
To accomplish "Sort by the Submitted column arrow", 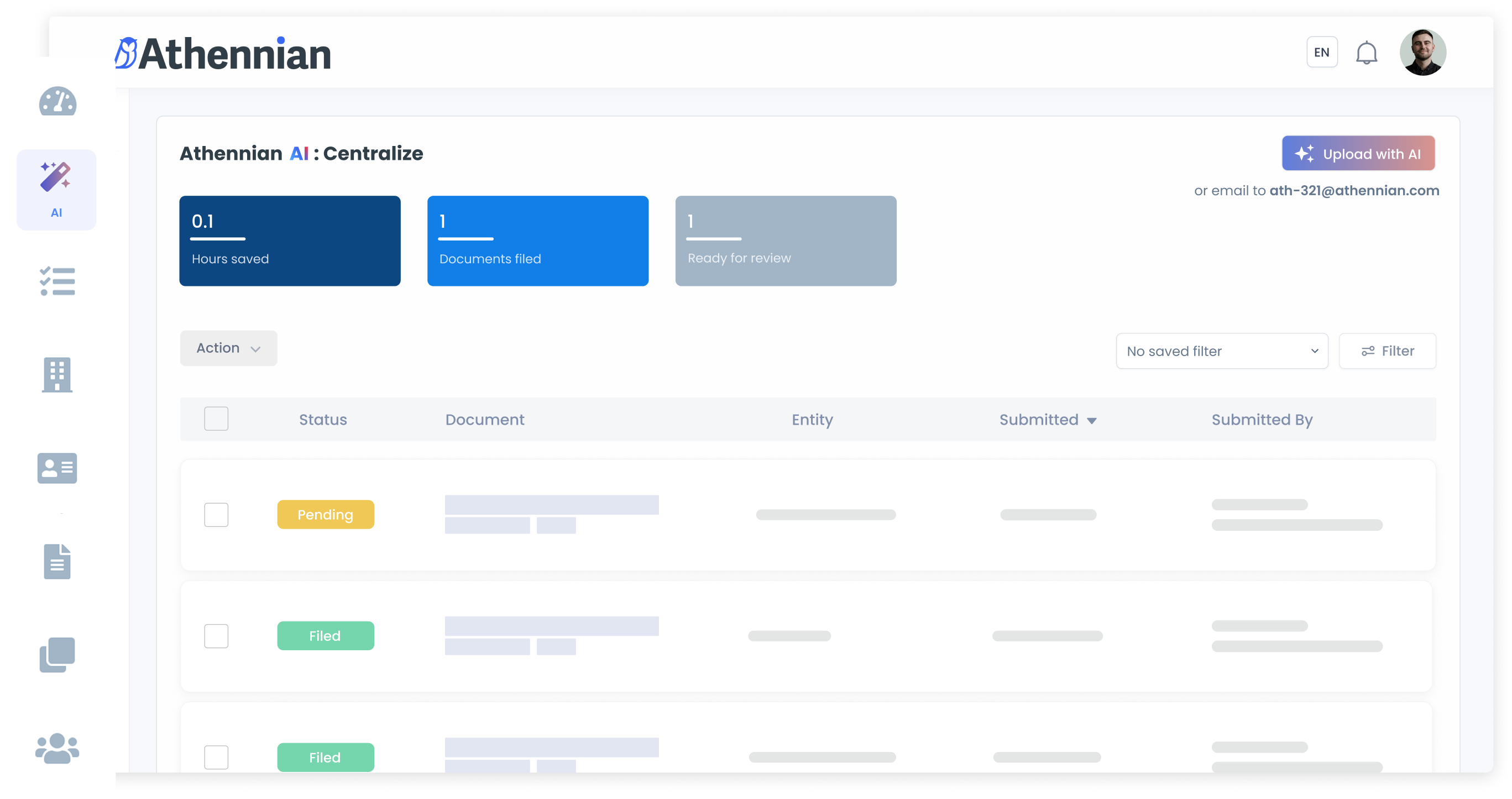I will pos(1091,421).
